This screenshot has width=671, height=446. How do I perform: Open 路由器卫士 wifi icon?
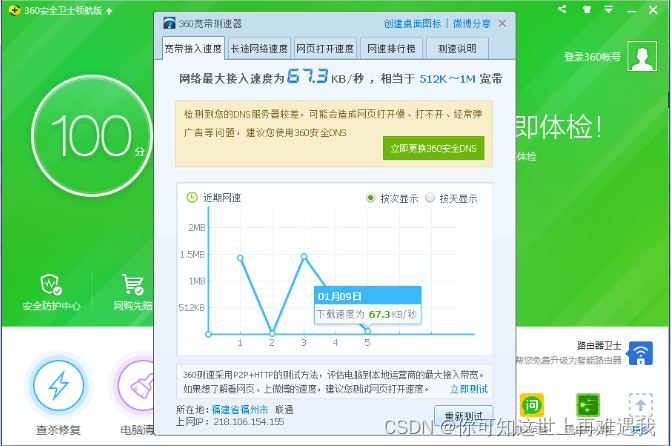641,353
